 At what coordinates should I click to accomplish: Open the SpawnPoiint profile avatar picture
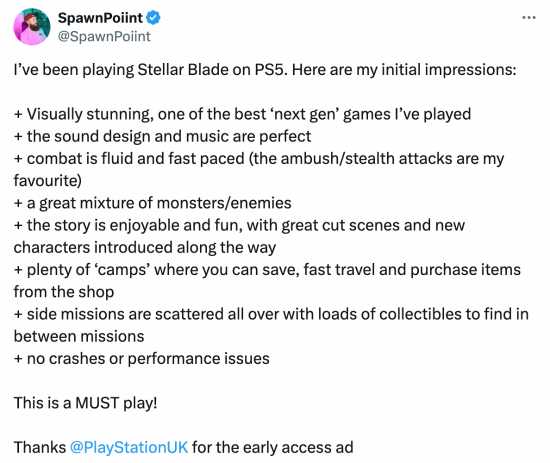[32, 27]
